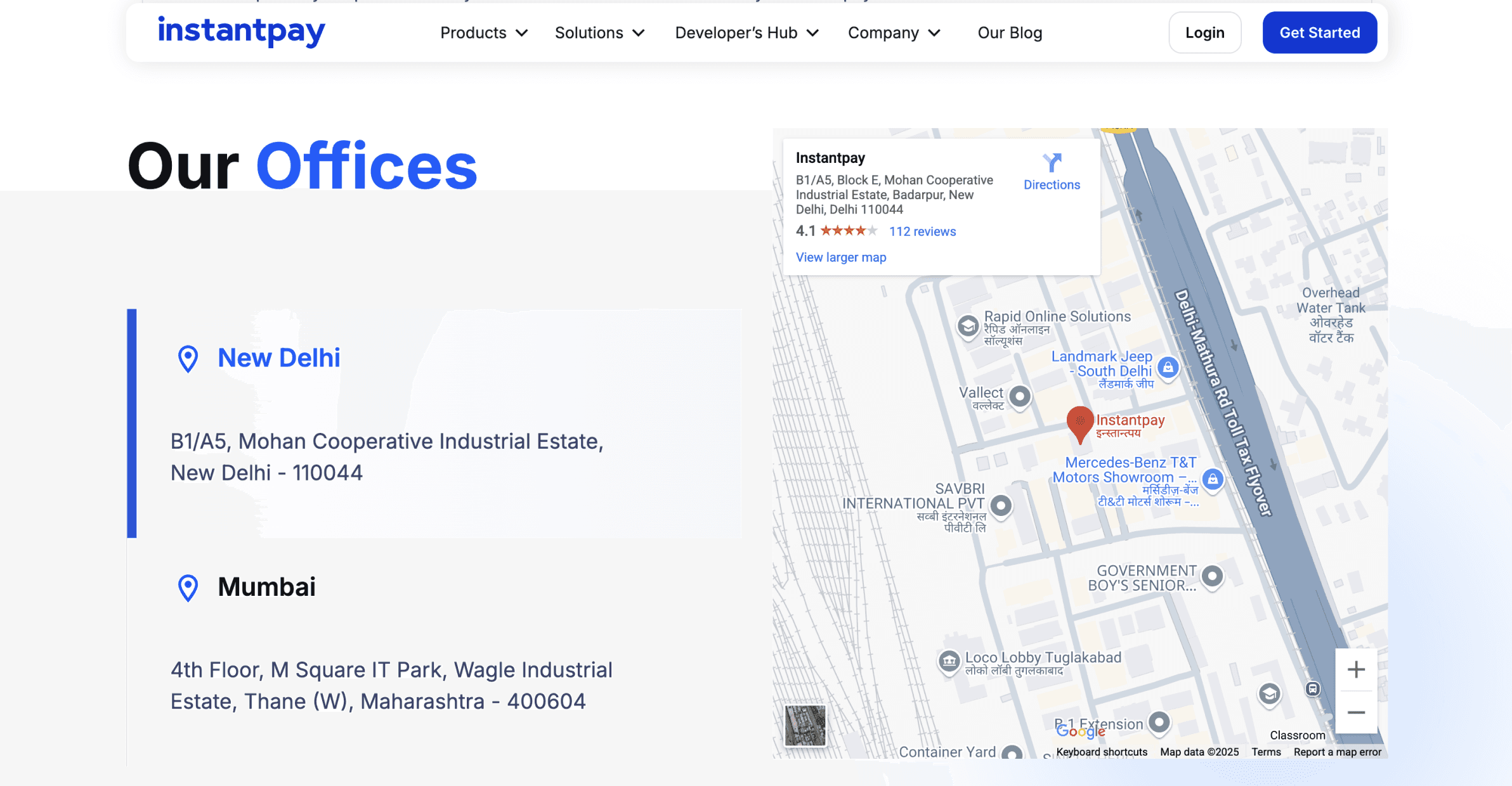Open the 112 reviews link
This screenshot has width=1512, height=786.
922,231
